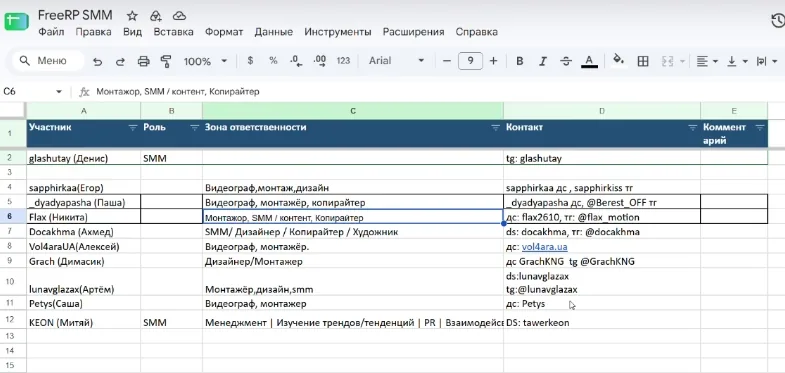Toggle strikethrough formatting
This screenshot has height=373, width=785.
pyautogui.click(x=566, y=61)
